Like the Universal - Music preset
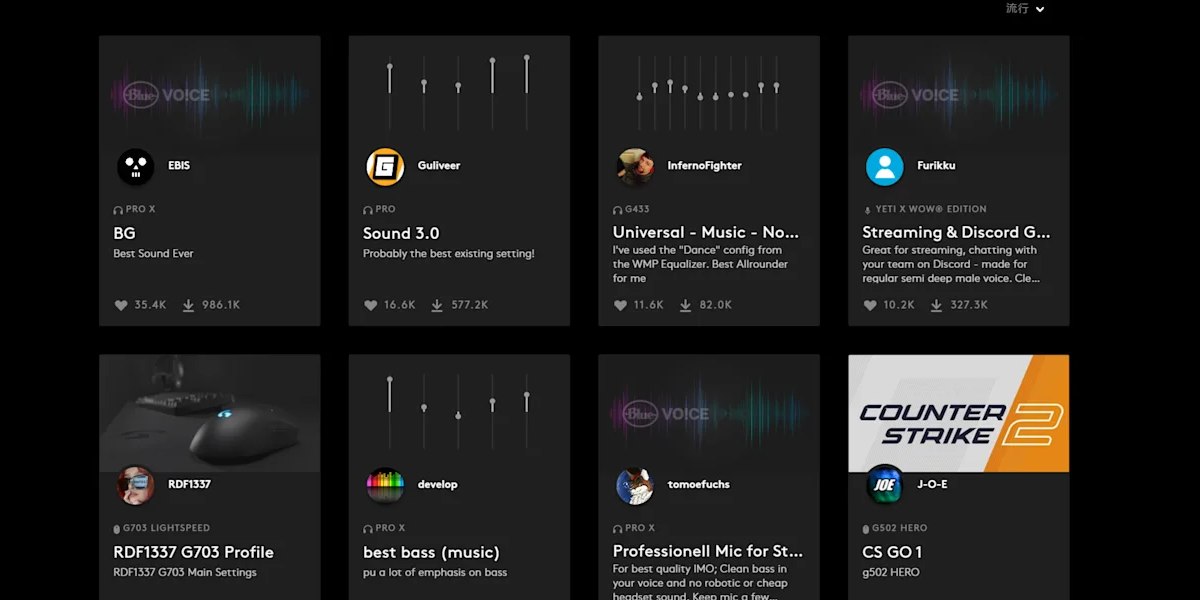The width and height of the screenshot is (1200, 600). [620, 305]
